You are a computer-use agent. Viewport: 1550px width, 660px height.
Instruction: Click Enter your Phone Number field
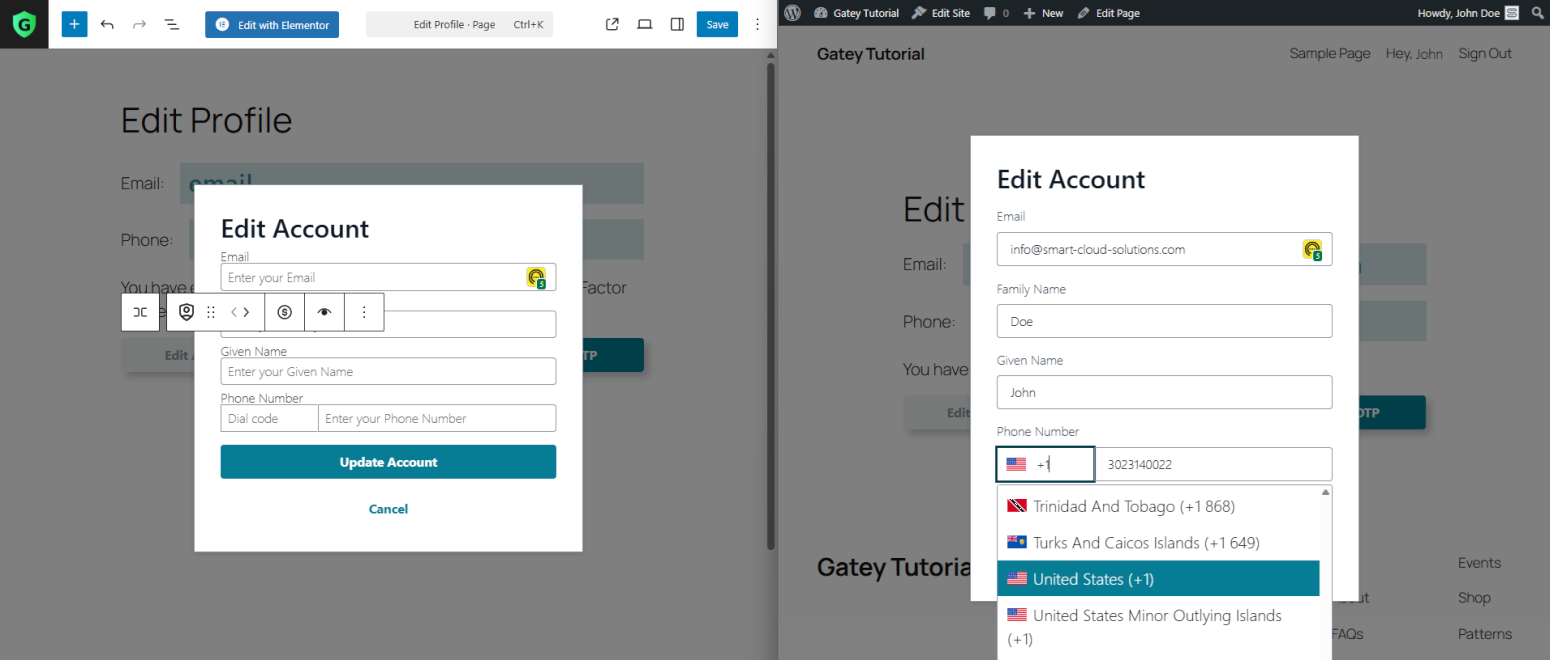click(437, 418)
